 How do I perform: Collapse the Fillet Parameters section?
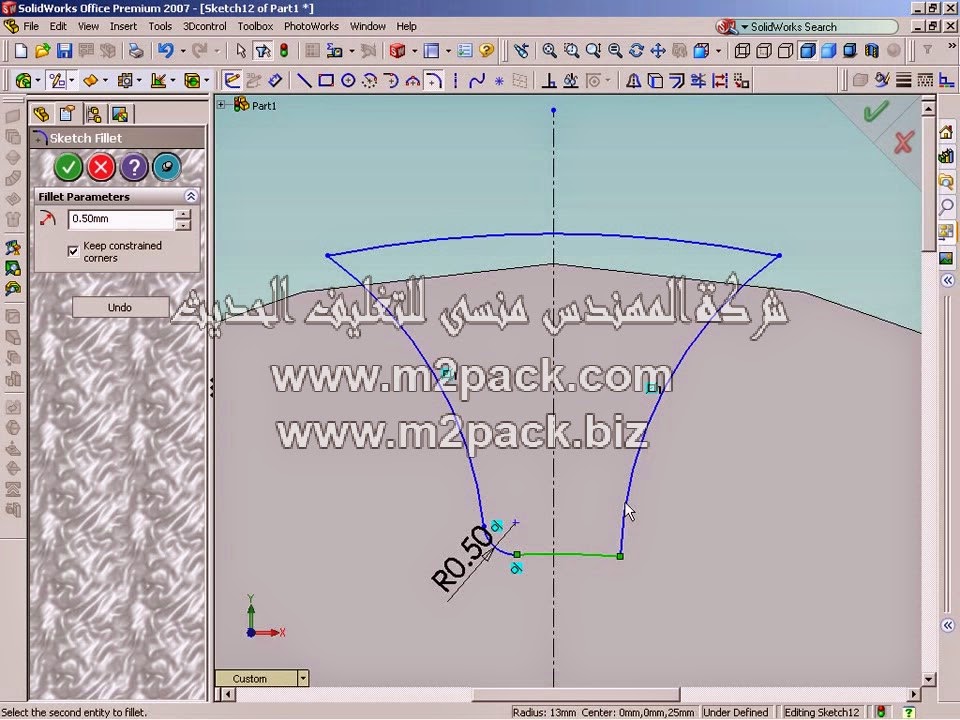(191, 196)
